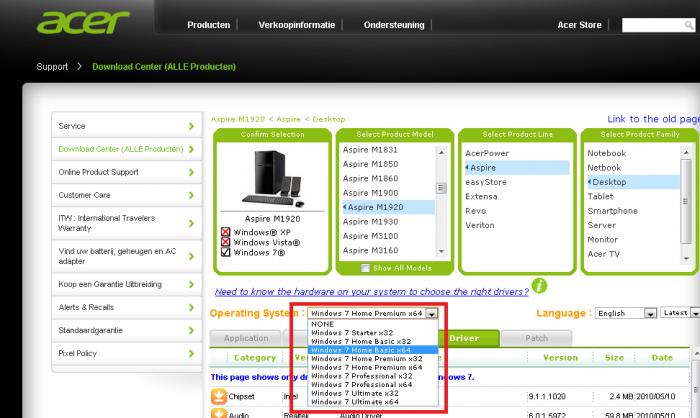The width and height of the screenshot is (700, 418).
Task: Go to the Acer Store
Action: 579,25
